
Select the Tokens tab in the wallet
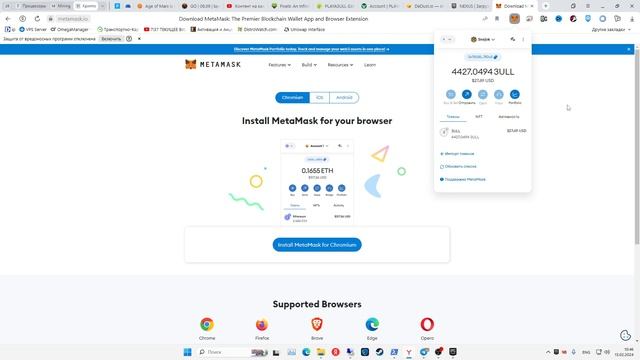click(x=453, y=117)
